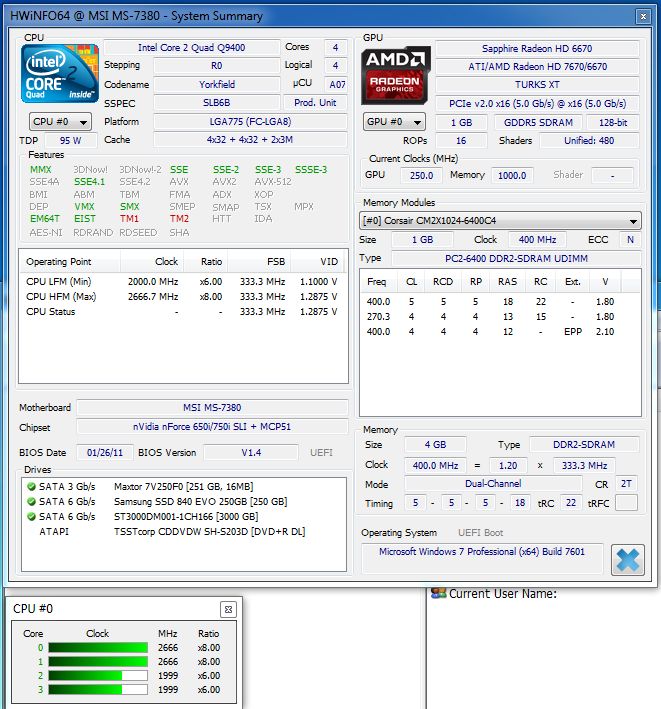
Task: Click the cache 4x32 + 4x32 + 2x3M field
Action: pyautogui.click(x=250, y=140)
